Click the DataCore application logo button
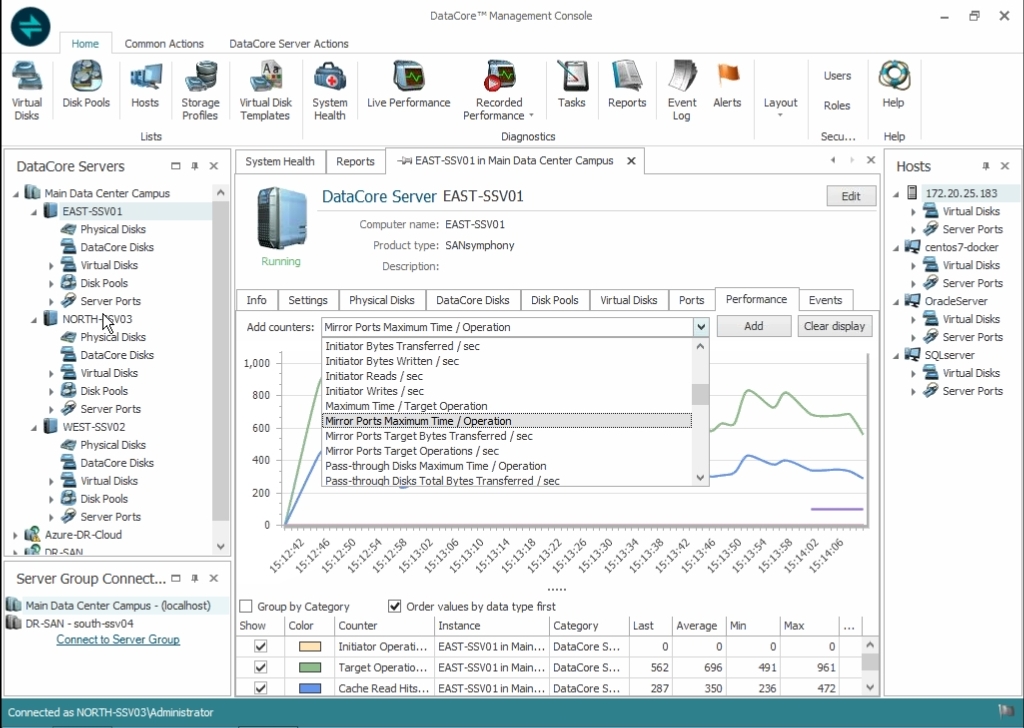Image resolution: width=1024 pixels, height=728 pixels. pyautogui.click(x=30, y=27)
